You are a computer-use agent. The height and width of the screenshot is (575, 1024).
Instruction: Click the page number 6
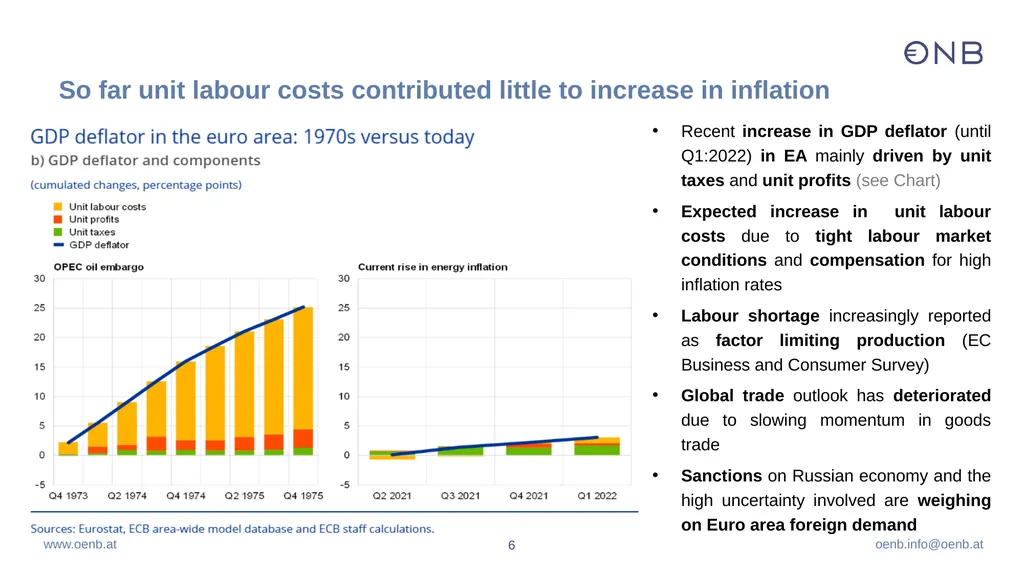(511, 545)
